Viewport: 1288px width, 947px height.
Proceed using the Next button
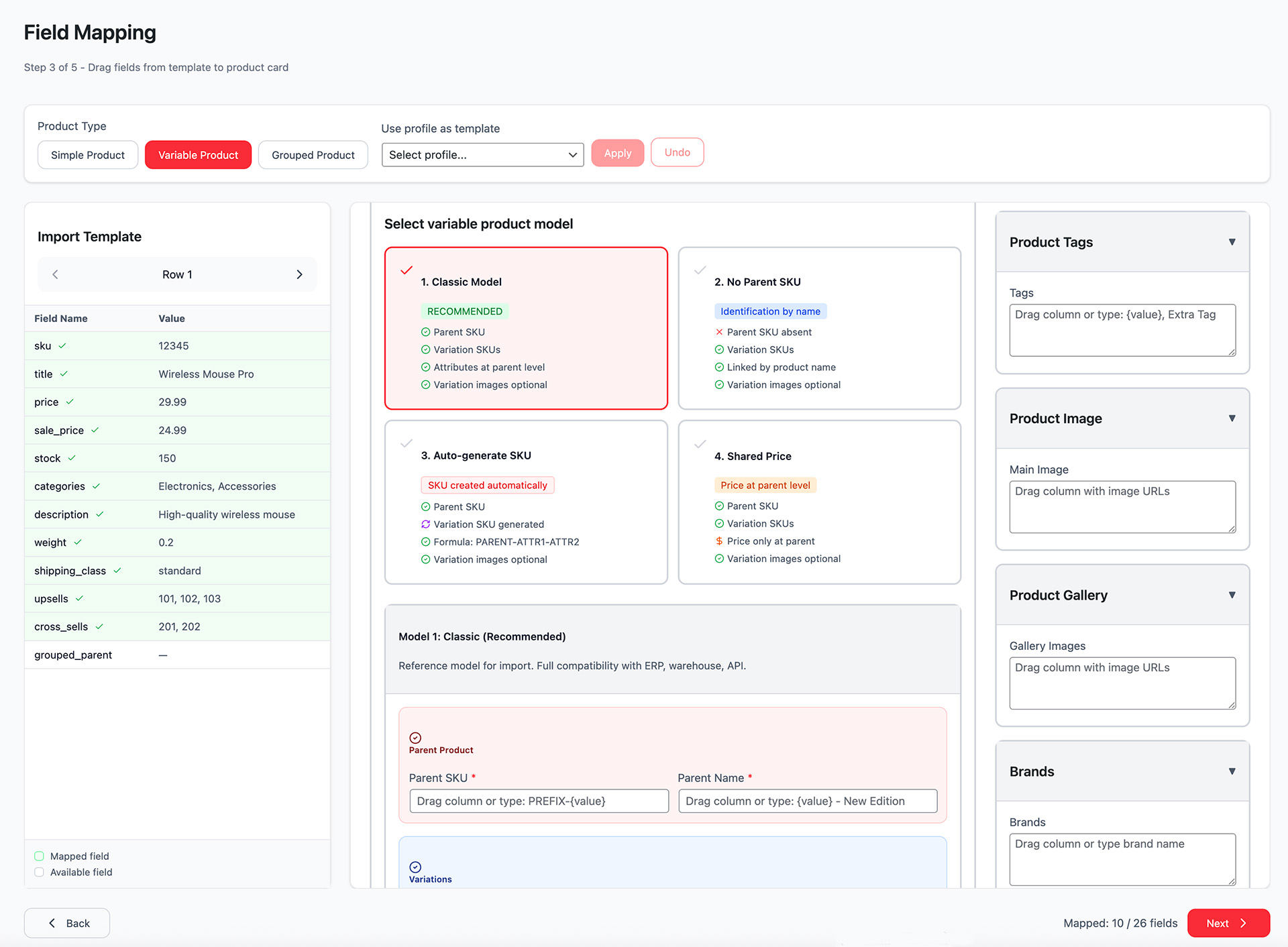[x=1228, y=923]
